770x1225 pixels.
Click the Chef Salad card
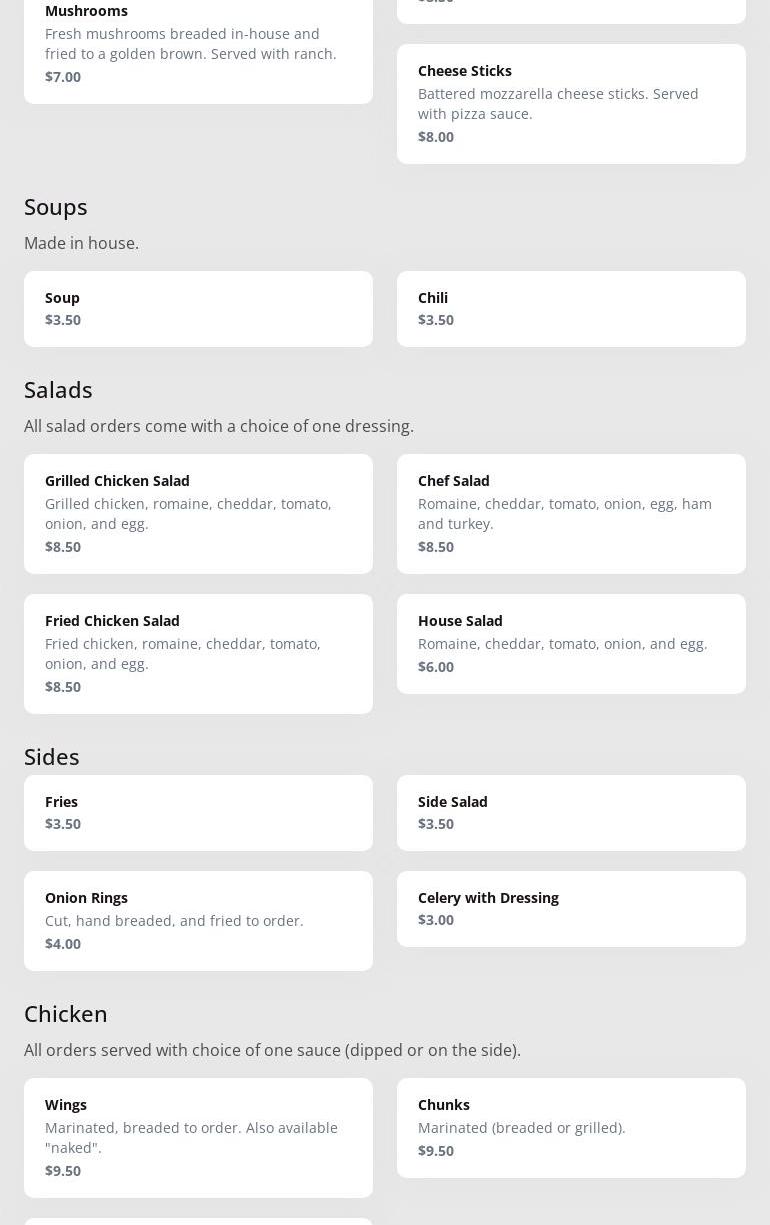pos(571,513)
